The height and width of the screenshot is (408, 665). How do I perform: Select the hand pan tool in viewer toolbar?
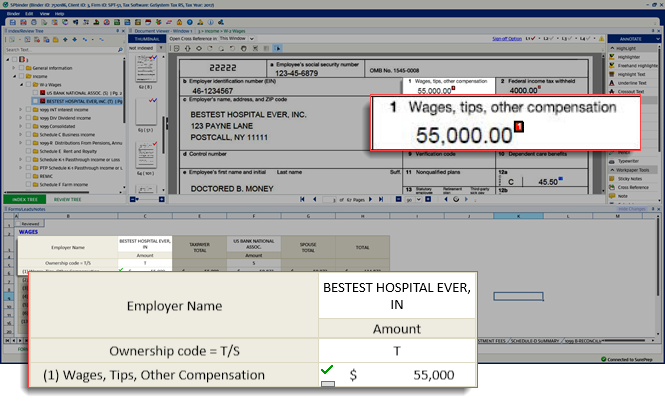[243, 48]
